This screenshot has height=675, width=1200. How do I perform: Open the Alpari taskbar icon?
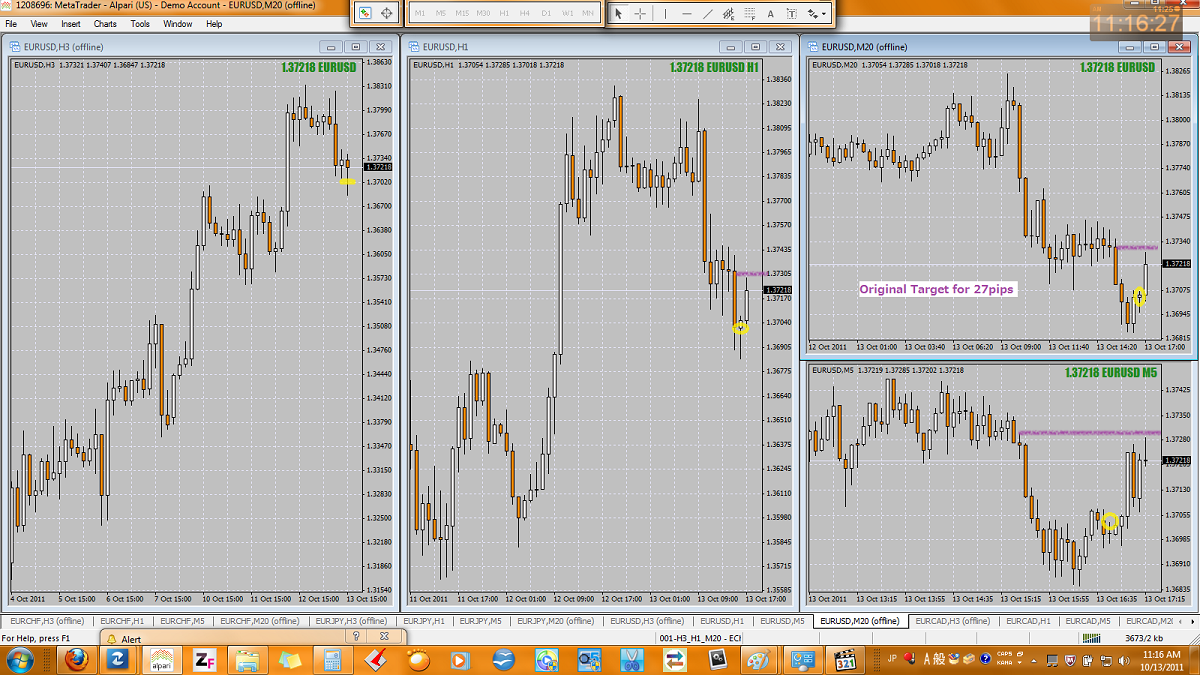(x=162, y=660)
